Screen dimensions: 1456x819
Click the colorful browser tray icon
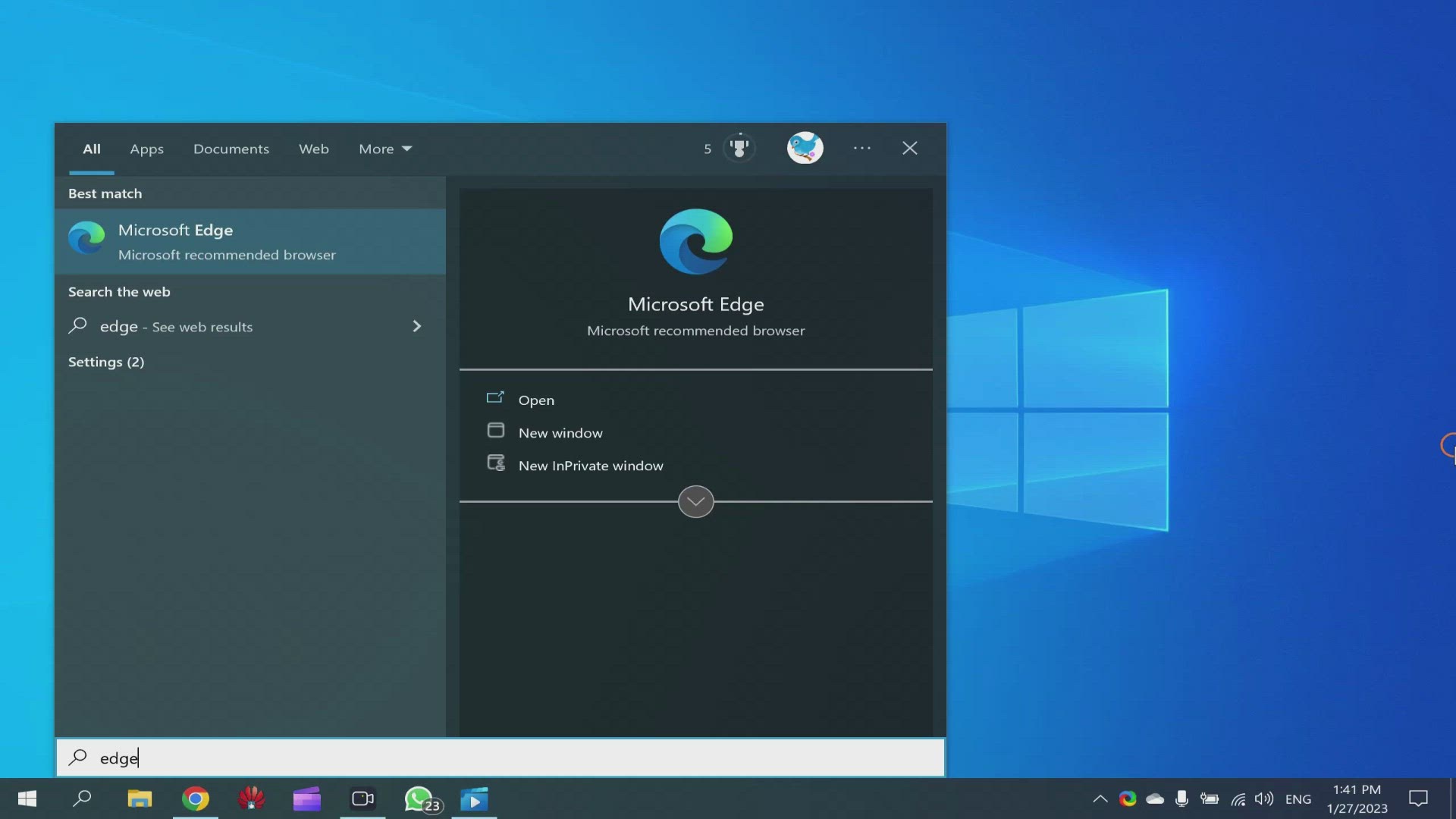point(1128,799)
